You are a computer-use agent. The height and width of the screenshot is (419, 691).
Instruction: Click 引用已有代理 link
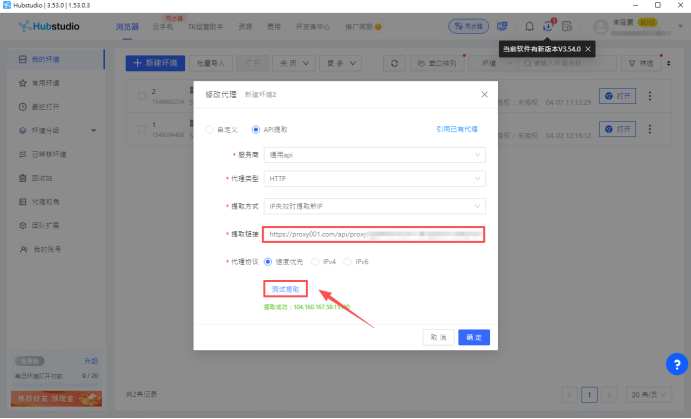pos(457,130)
